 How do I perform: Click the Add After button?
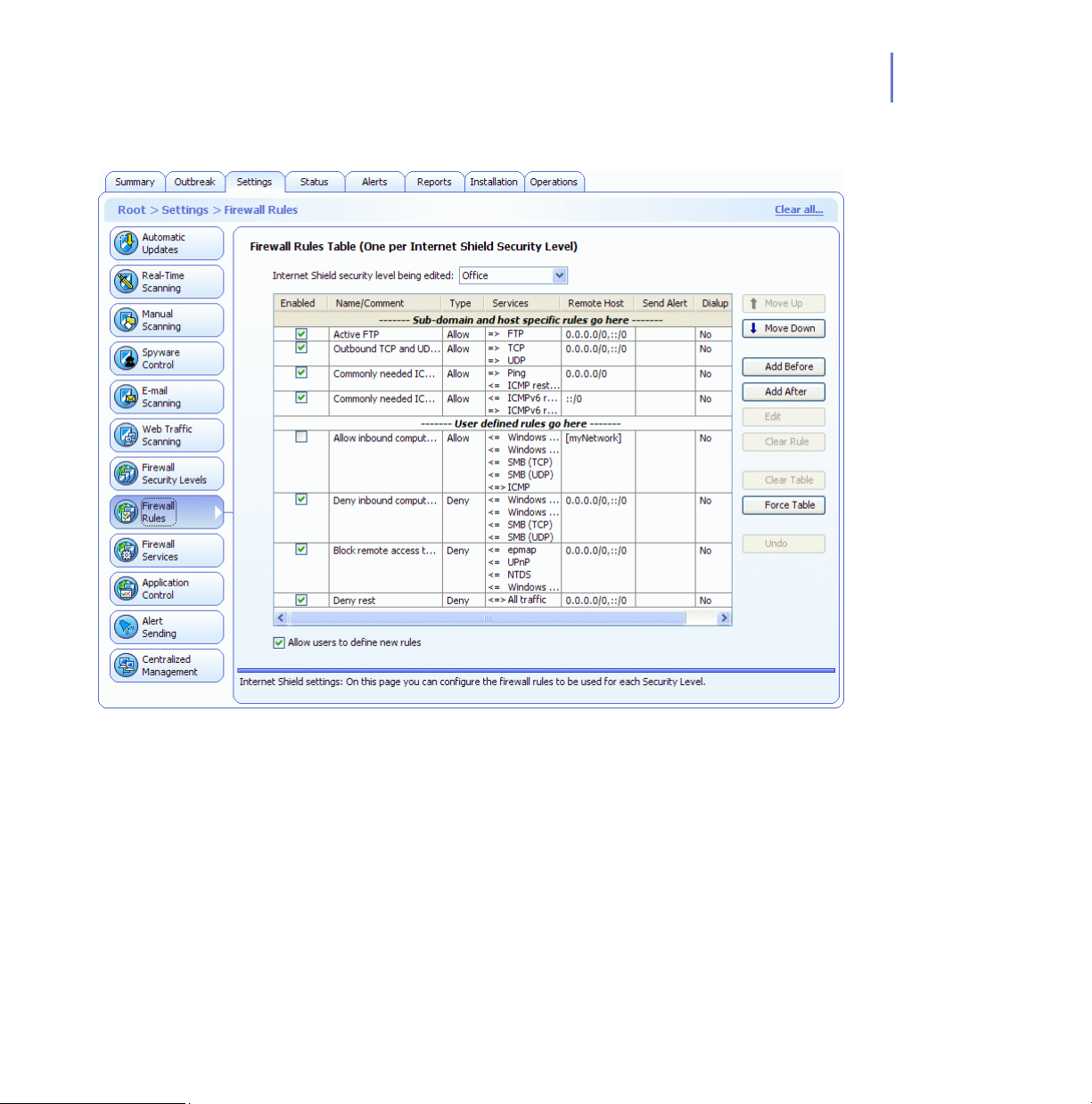click(784, 391)
